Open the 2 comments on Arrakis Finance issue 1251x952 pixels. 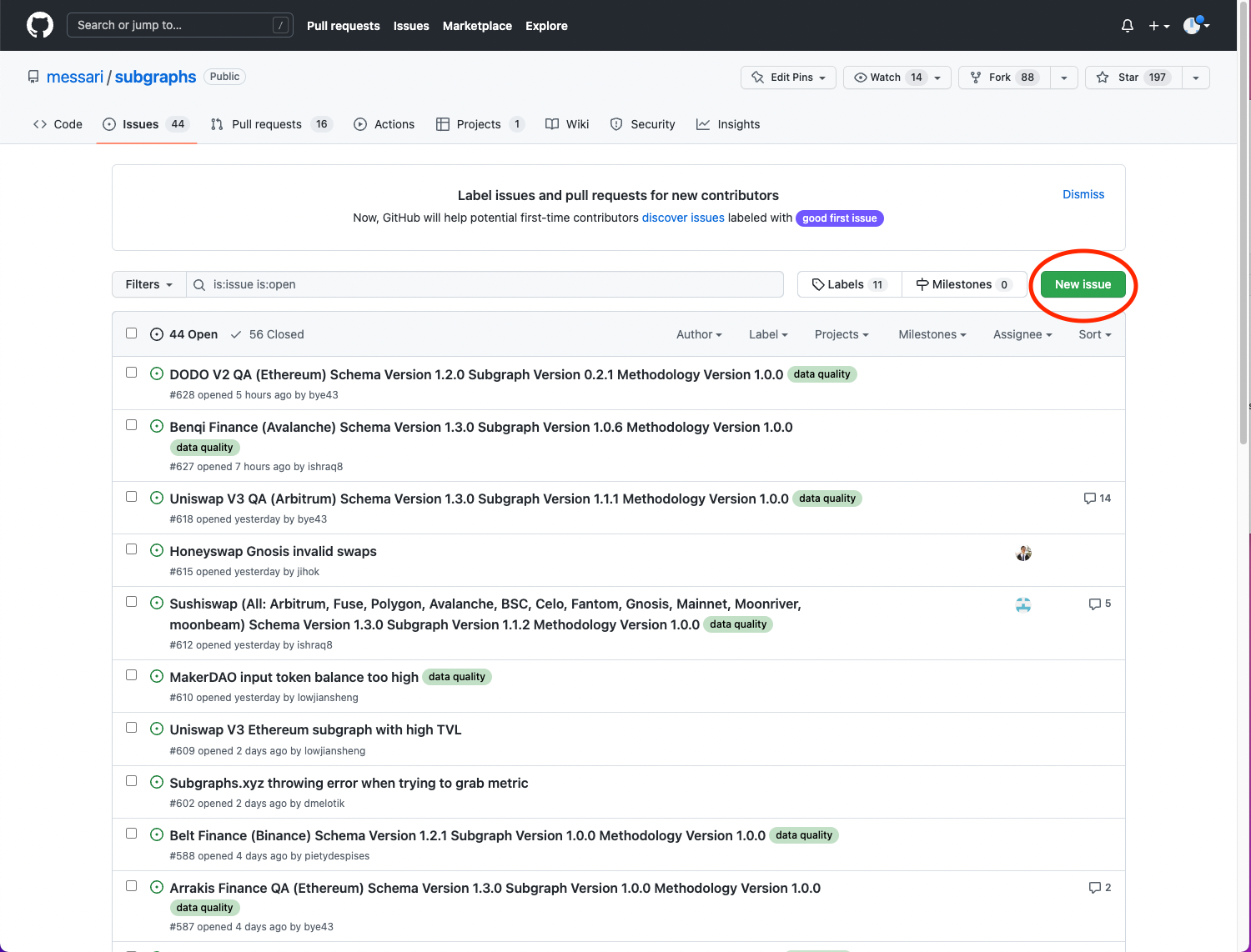pos(1100,888)
